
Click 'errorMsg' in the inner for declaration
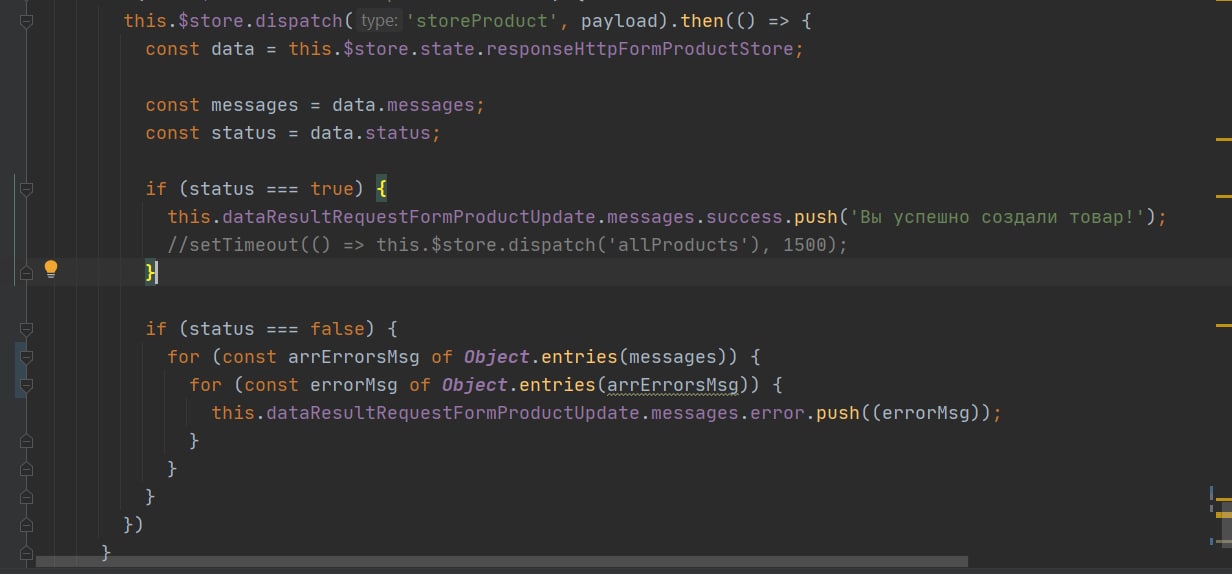pos(353,384)
